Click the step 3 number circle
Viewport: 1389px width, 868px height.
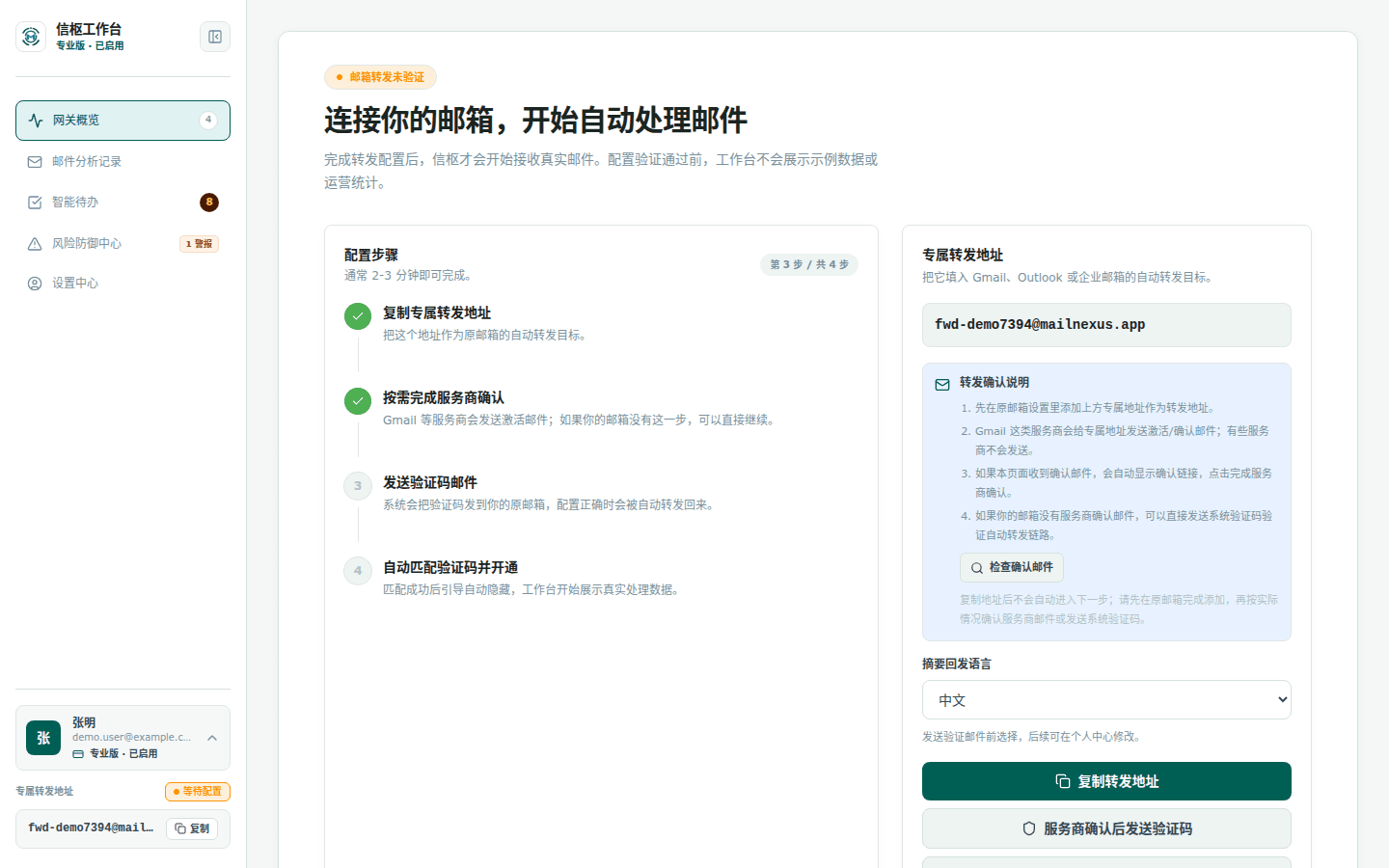tap(358, 486)
